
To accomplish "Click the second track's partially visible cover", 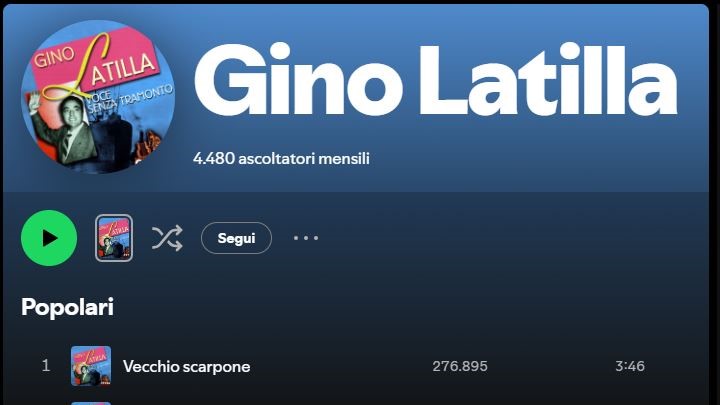I will pyautogui.click(x=91, y=403).
